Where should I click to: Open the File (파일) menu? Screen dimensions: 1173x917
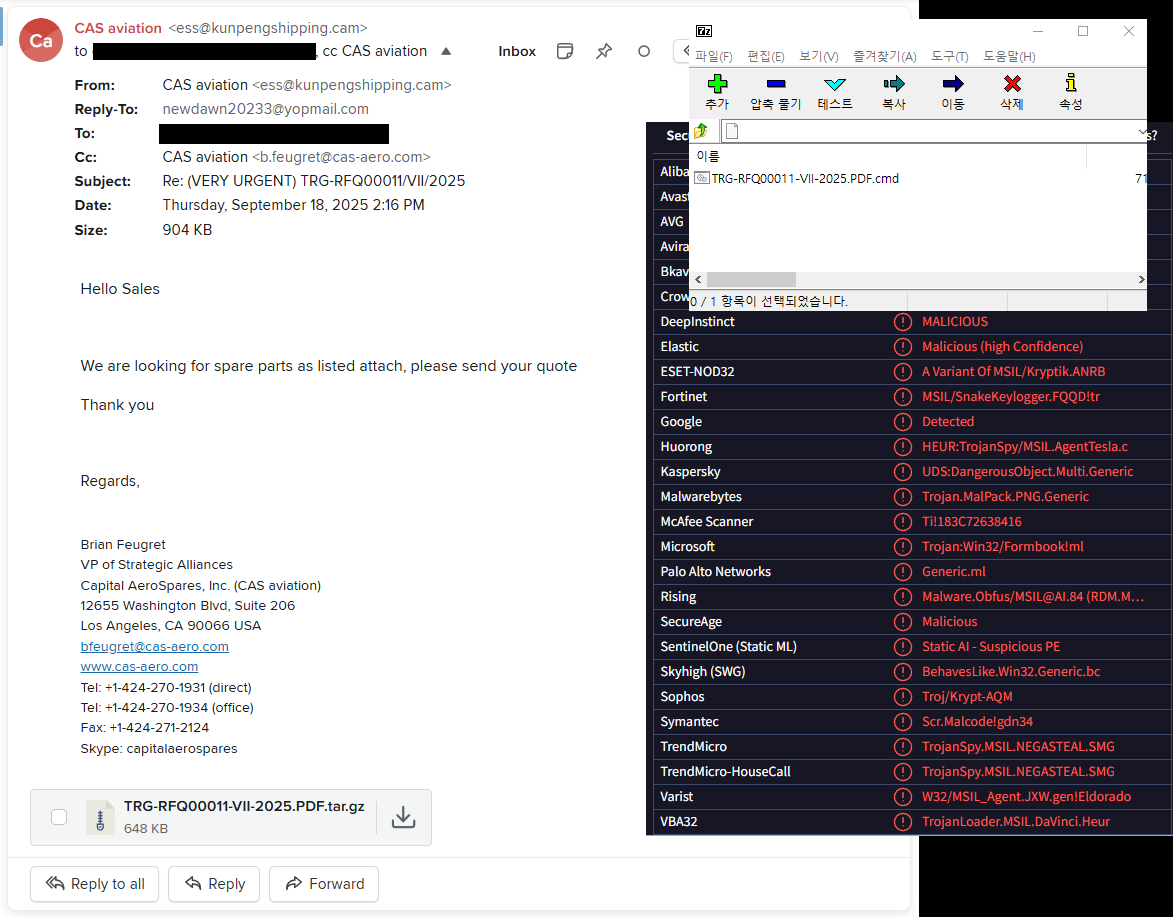click(713, 57)
